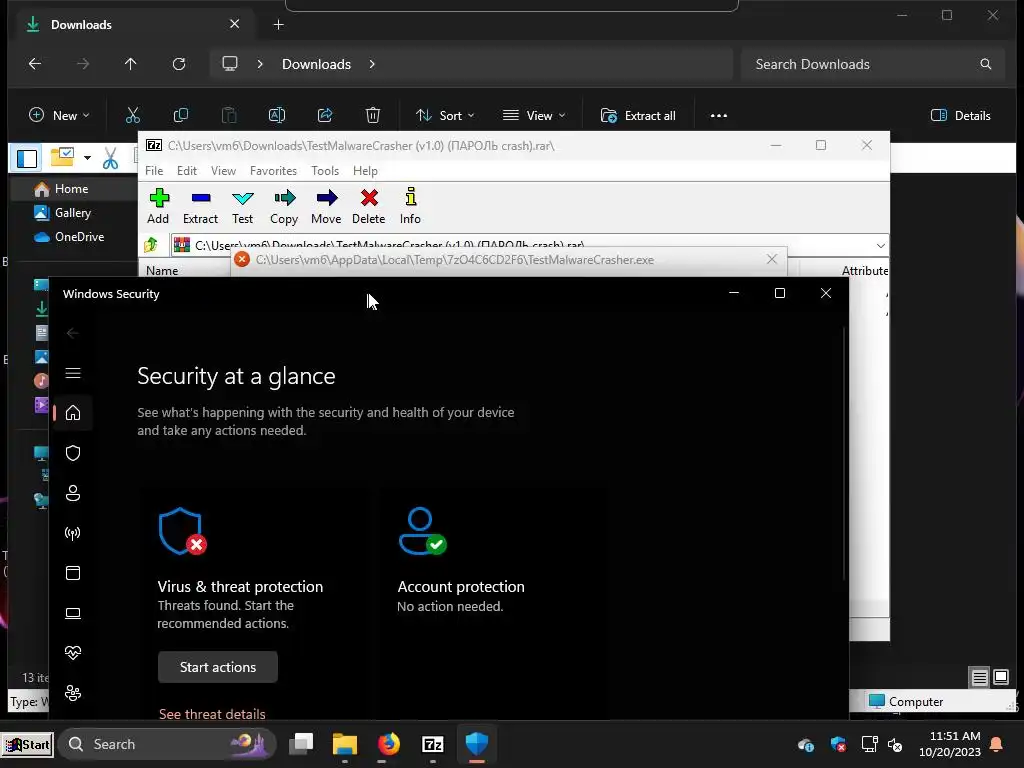The width and height of the screenshot is (1024, 768).
Task: Open Edit menu in 7-Zip
Action: (x=187, y=170)
